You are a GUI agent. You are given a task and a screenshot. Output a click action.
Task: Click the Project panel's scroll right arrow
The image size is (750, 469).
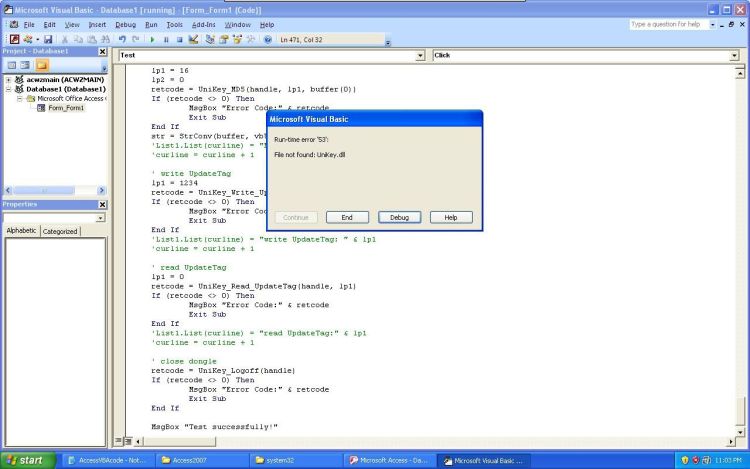(x=101, y=190)
